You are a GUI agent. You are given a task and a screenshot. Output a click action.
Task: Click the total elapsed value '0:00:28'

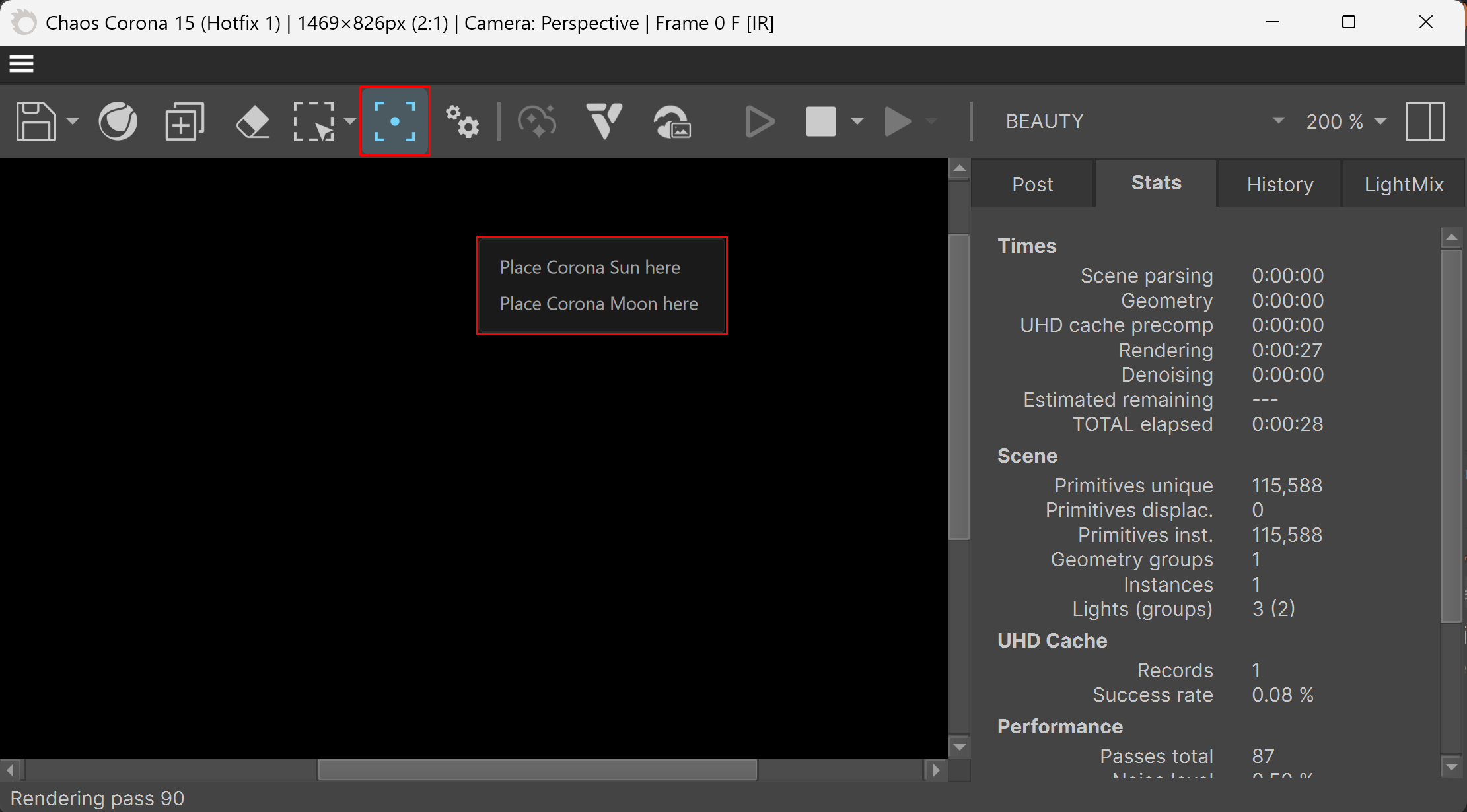[x=1288, y=424]
